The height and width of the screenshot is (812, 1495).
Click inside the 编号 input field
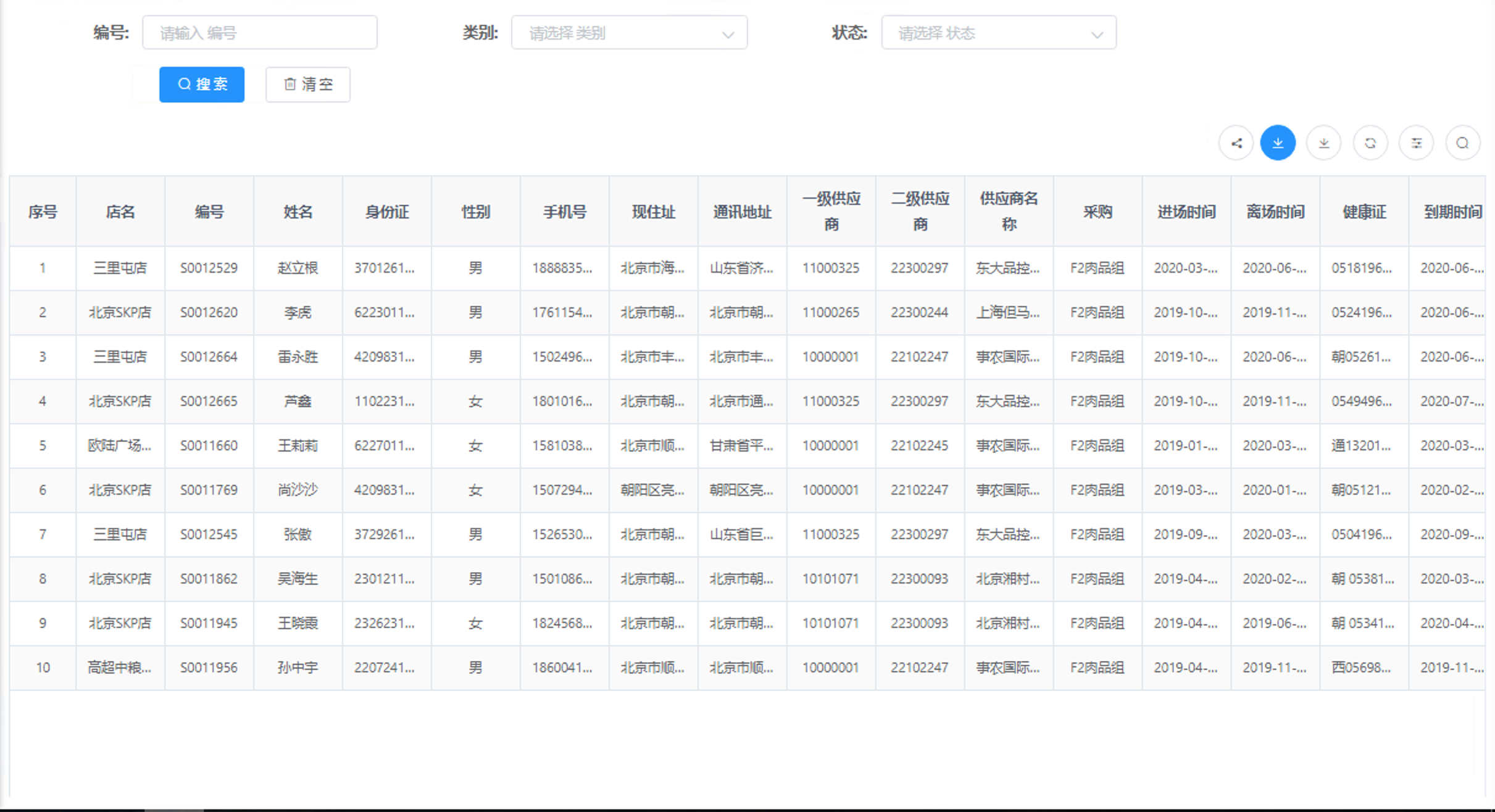pos(259,31)
